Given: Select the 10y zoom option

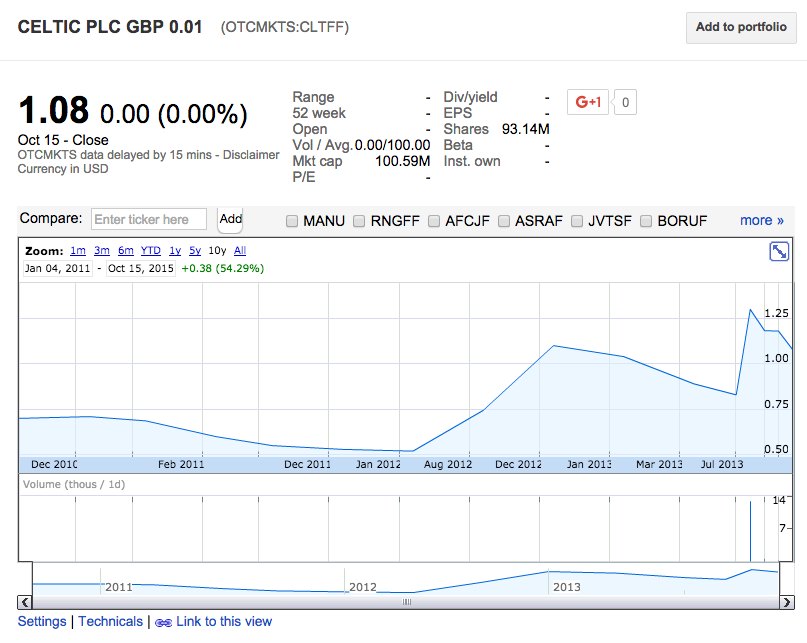Looking at the screenshot, I should tap(217, 251).
